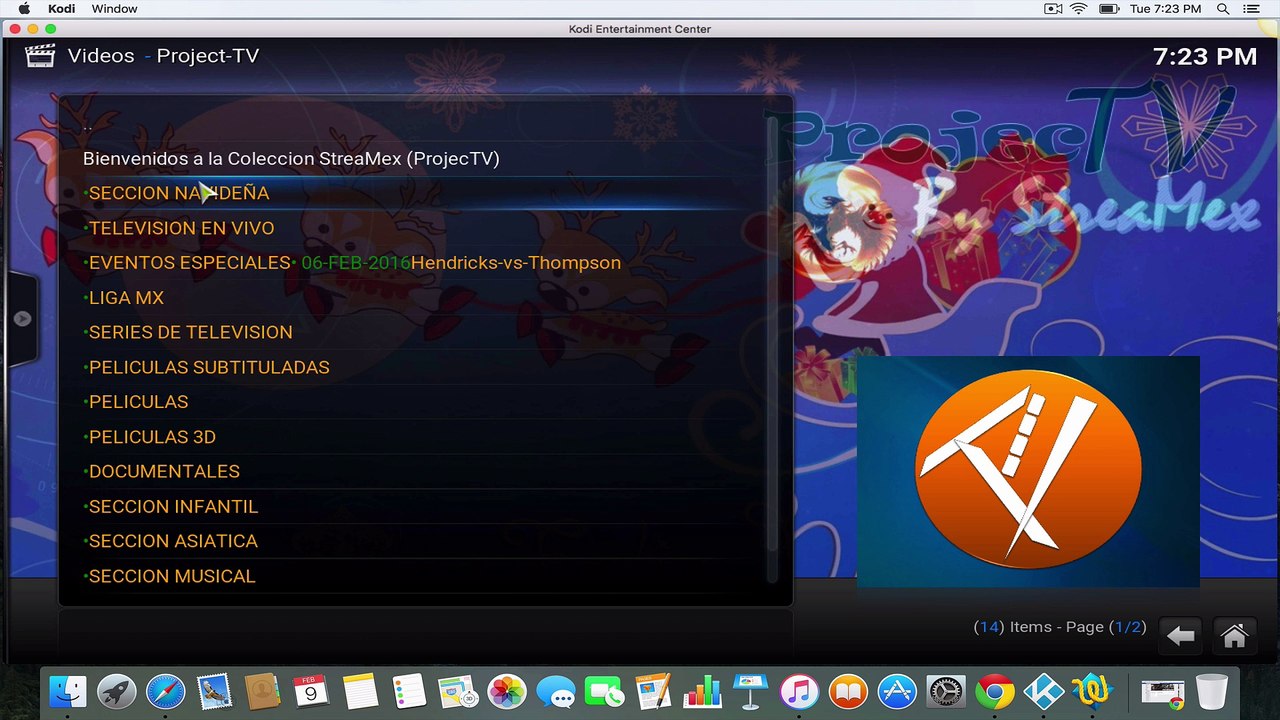Screen dimensions: 1280x720
Task: Click the Tue 7:23 PM menu bar clock
Action: [x=1165, y=9]
